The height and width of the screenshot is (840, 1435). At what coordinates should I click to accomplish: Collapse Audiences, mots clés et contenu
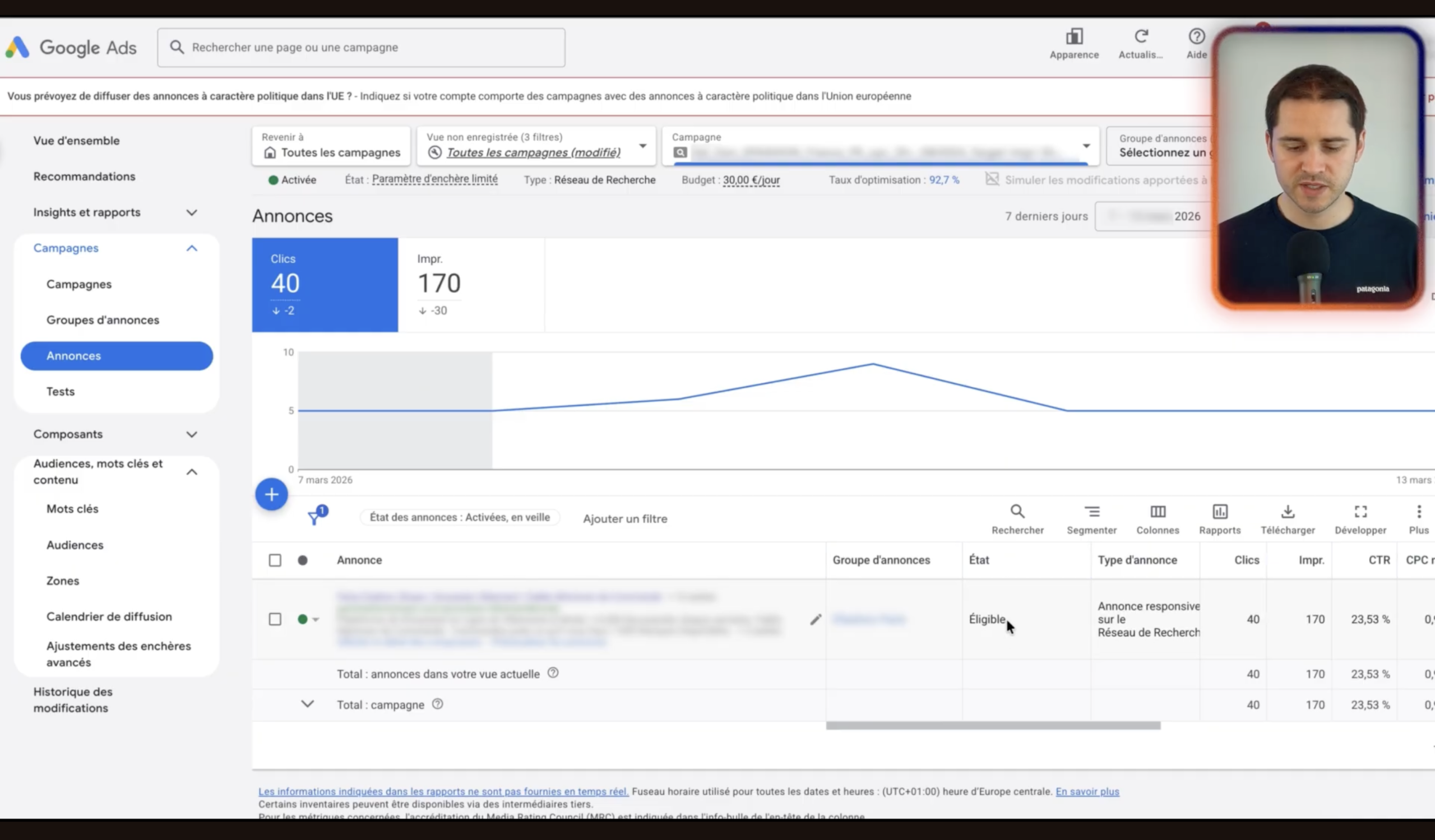[192, 472]
